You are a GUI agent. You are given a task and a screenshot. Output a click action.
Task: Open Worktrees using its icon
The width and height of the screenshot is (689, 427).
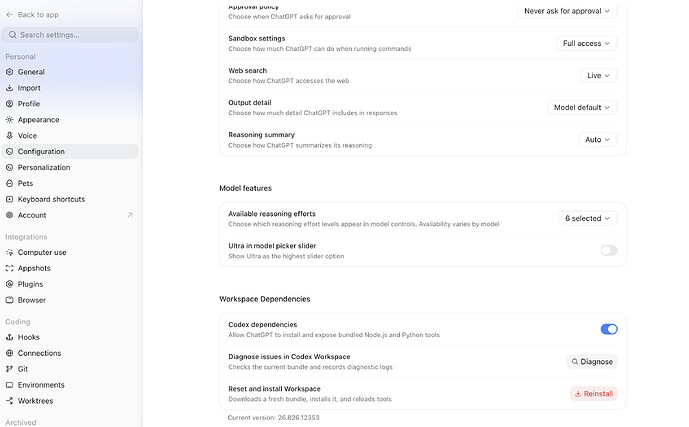click(9, 401)
